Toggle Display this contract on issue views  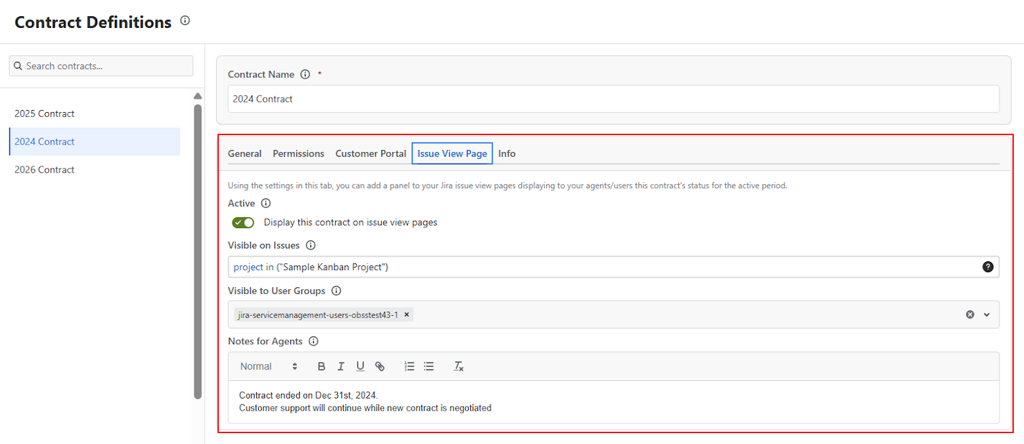tap(243, 223)
